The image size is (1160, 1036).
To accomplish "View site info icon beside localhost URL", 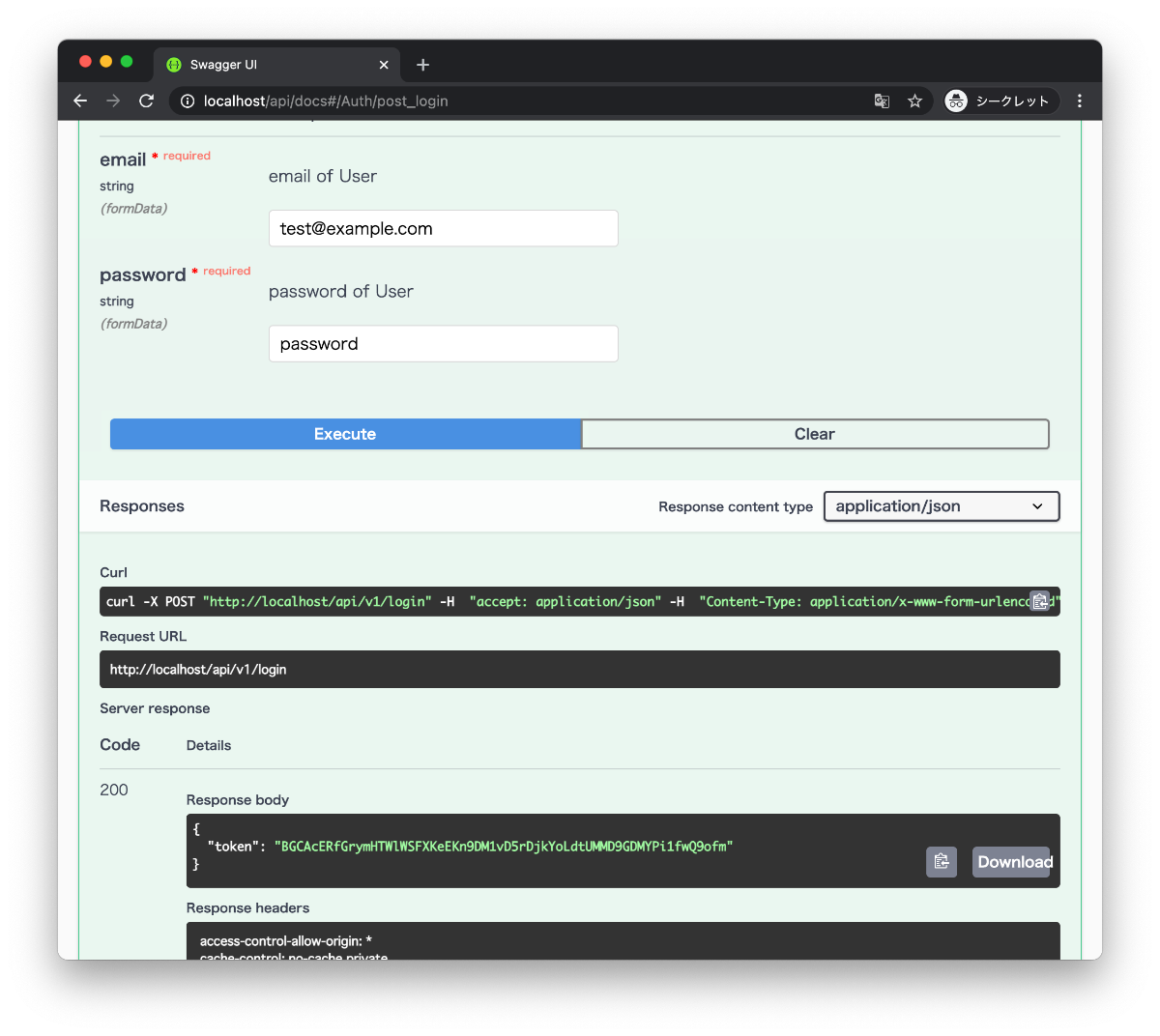I will tap(188, 101).
